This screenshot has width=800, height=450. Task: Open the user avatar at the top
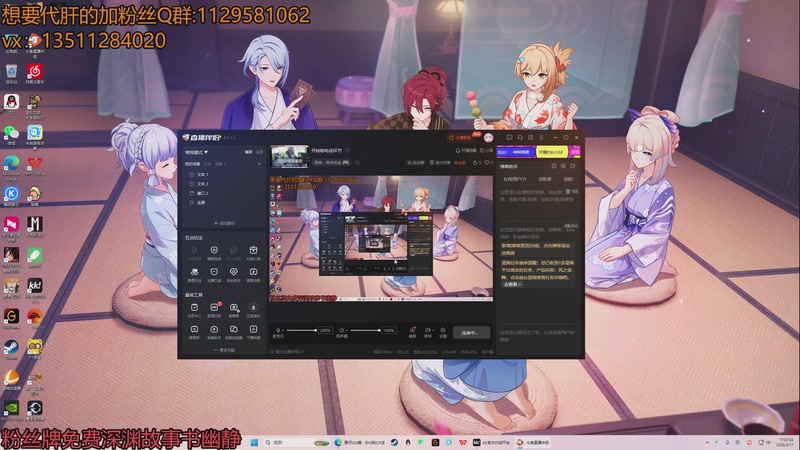pos(488,138)
